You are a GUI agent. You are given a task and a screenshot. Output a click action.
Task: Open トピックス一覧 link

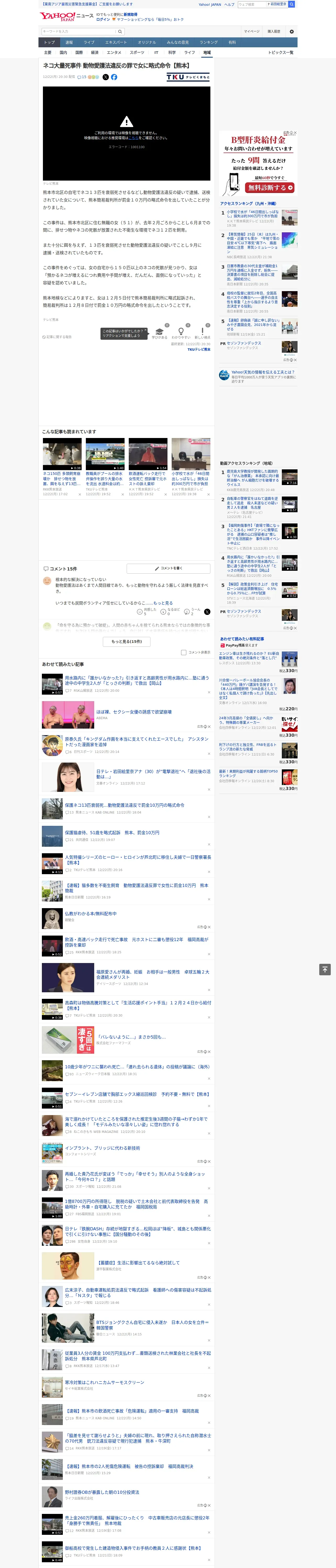[281, 52]
